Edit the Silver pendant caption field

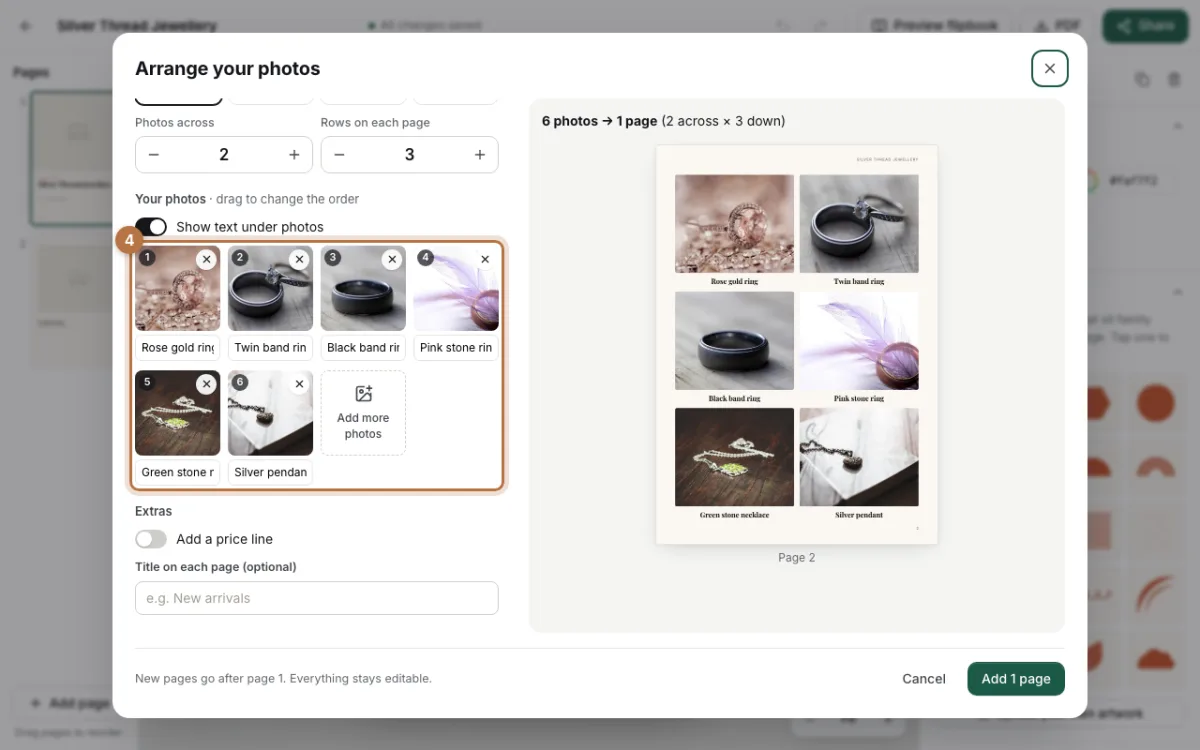tap(270, 472)
